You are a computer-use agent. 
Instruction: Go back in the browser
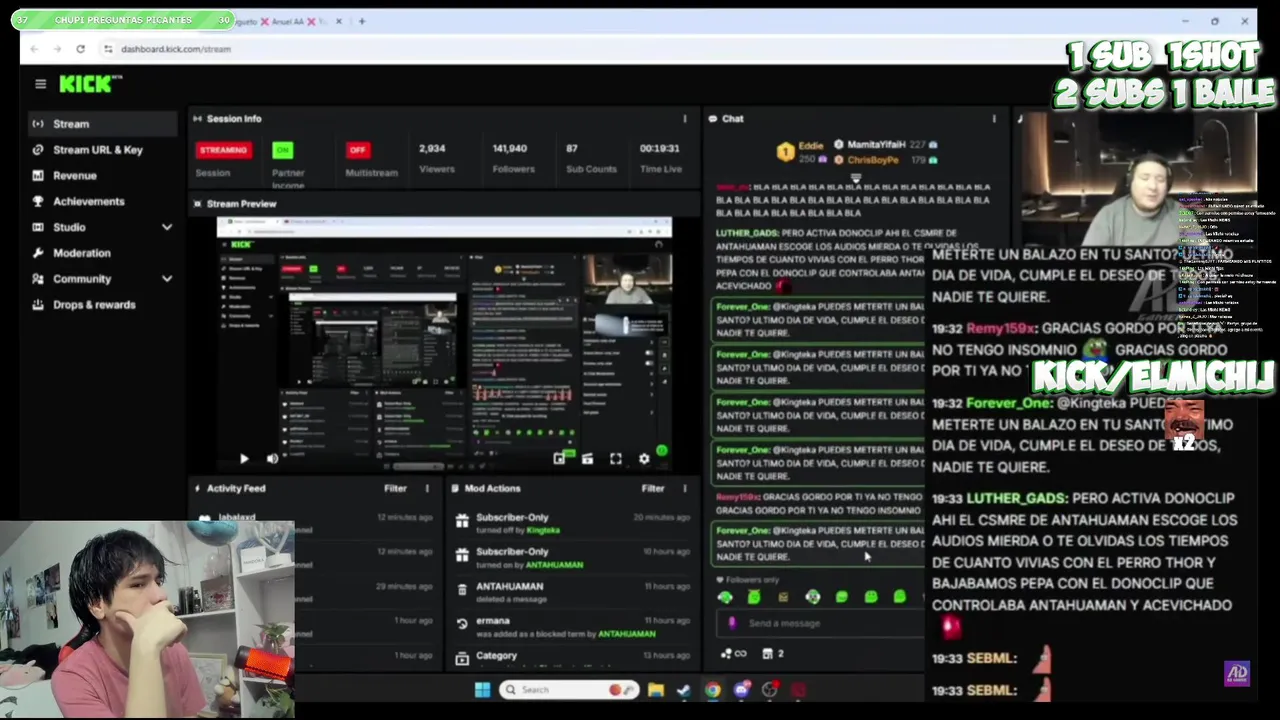click(34, 49)
